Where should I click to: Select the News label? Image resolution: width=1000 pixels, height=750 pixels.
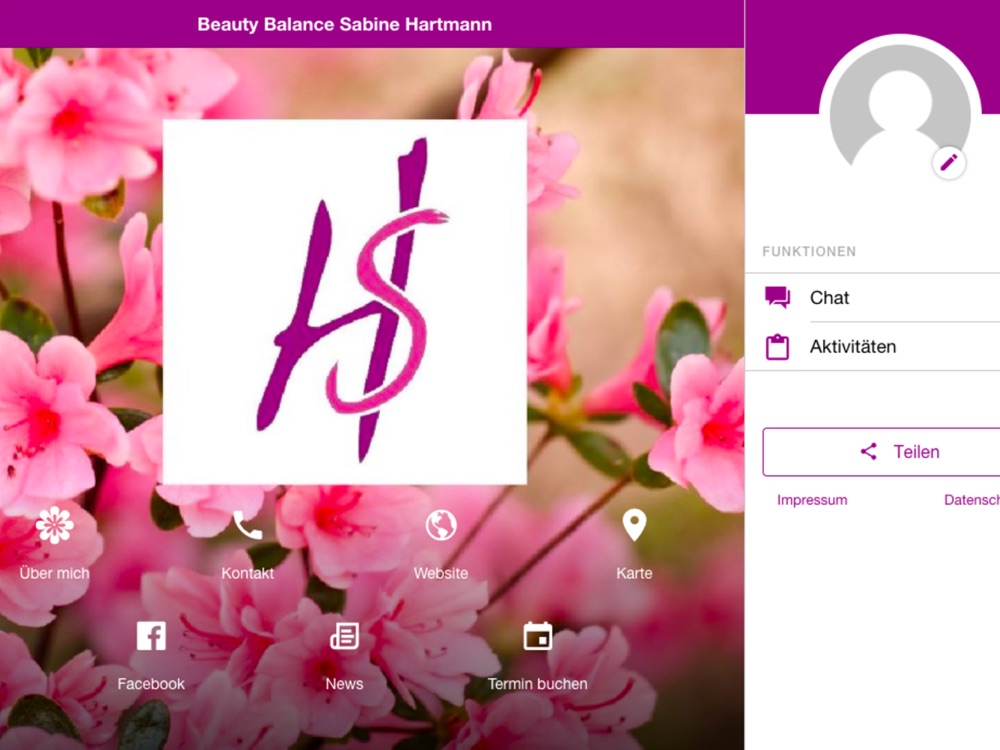click(x=344, y=684)
